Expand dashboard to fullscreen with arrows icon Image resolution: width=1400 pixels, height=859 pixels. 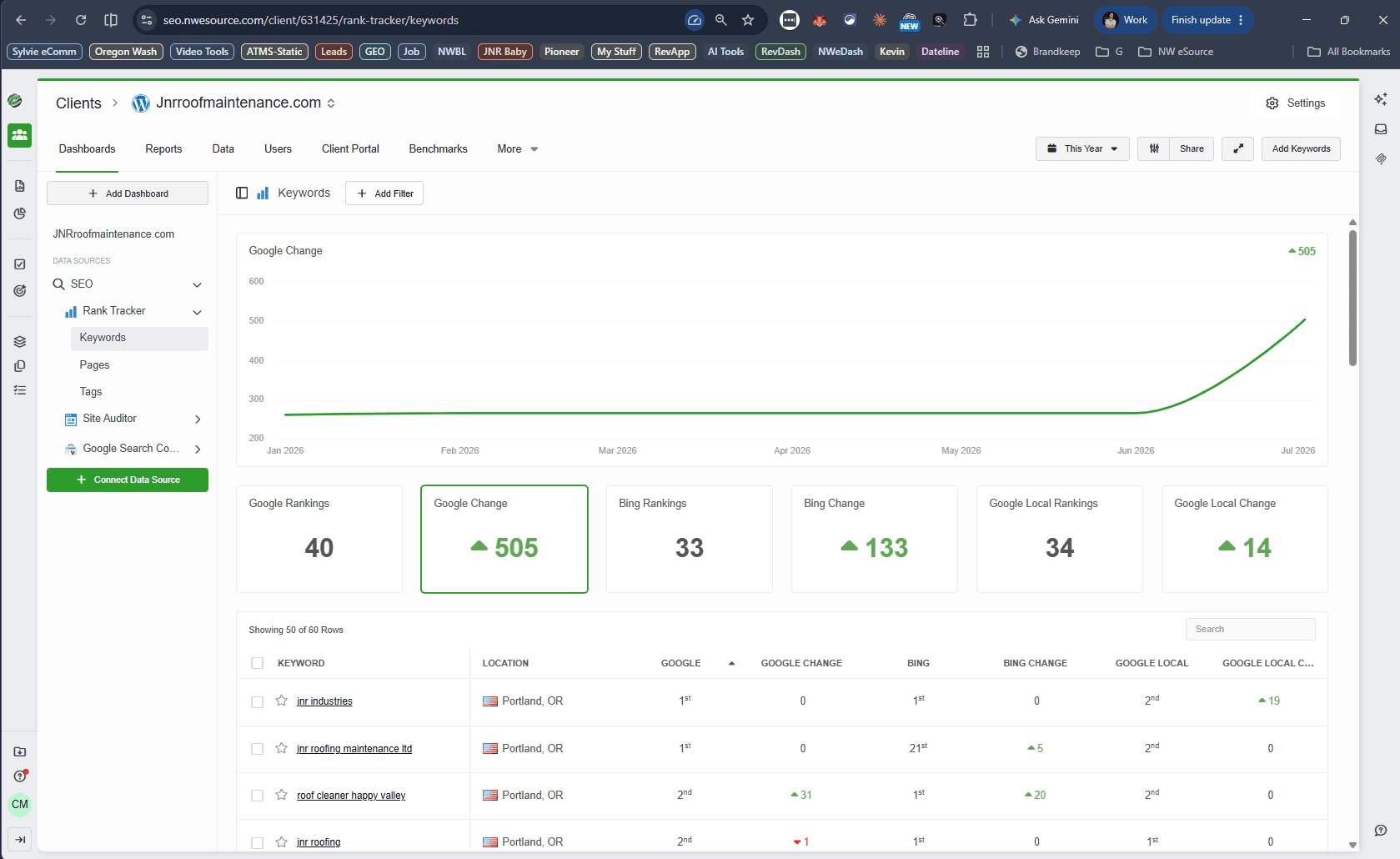pyautogui.click(x=1238, y=148)
